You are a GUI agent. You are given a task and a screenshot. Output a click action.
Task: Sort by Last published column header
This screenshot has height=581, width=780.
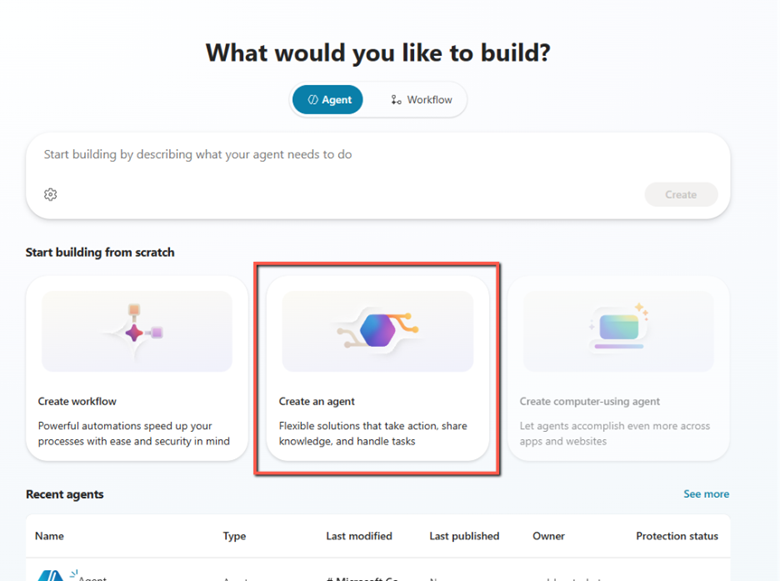464,536
